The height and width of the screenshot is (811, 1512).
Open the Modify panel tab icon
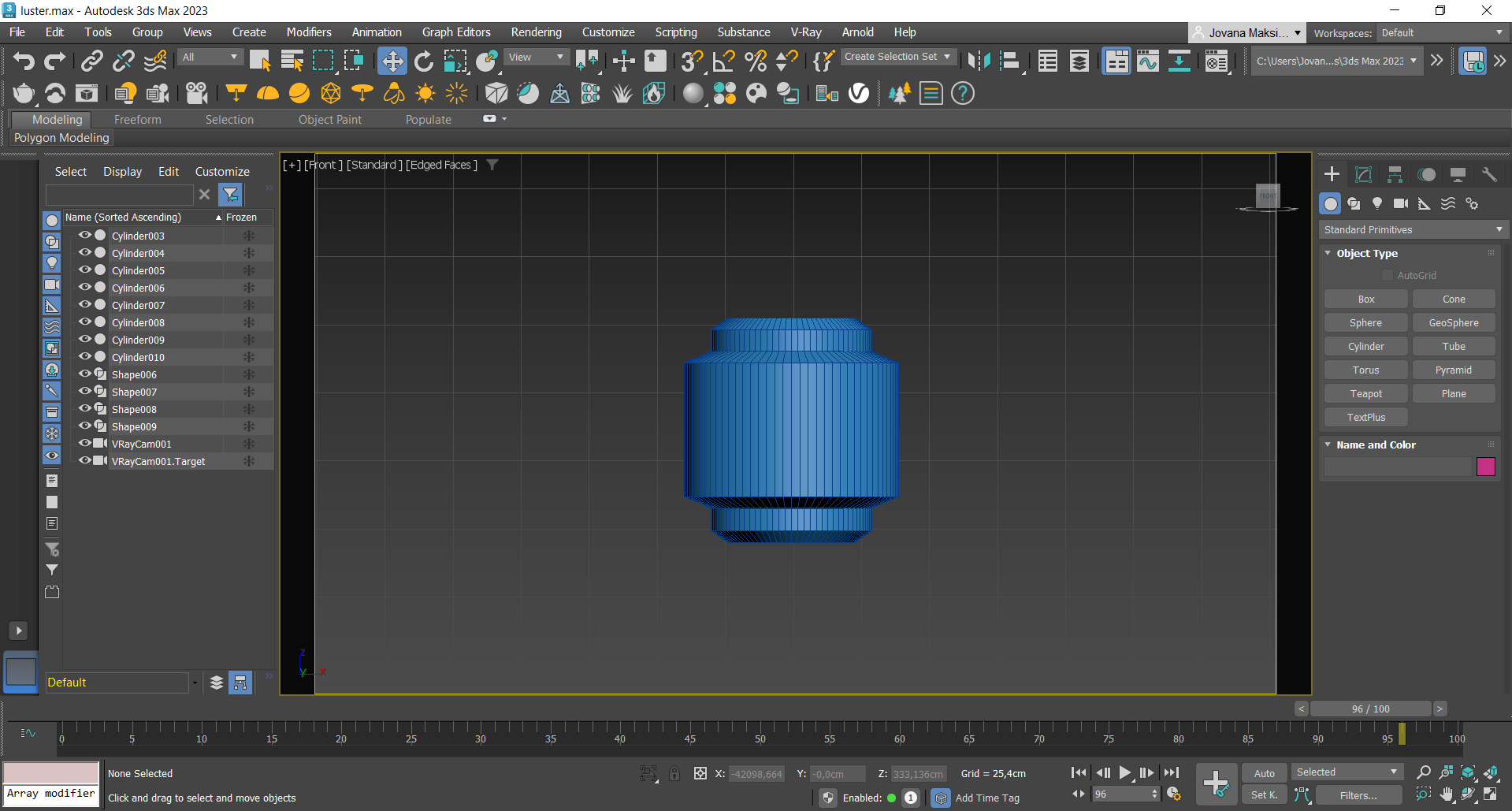(1363, 174)
